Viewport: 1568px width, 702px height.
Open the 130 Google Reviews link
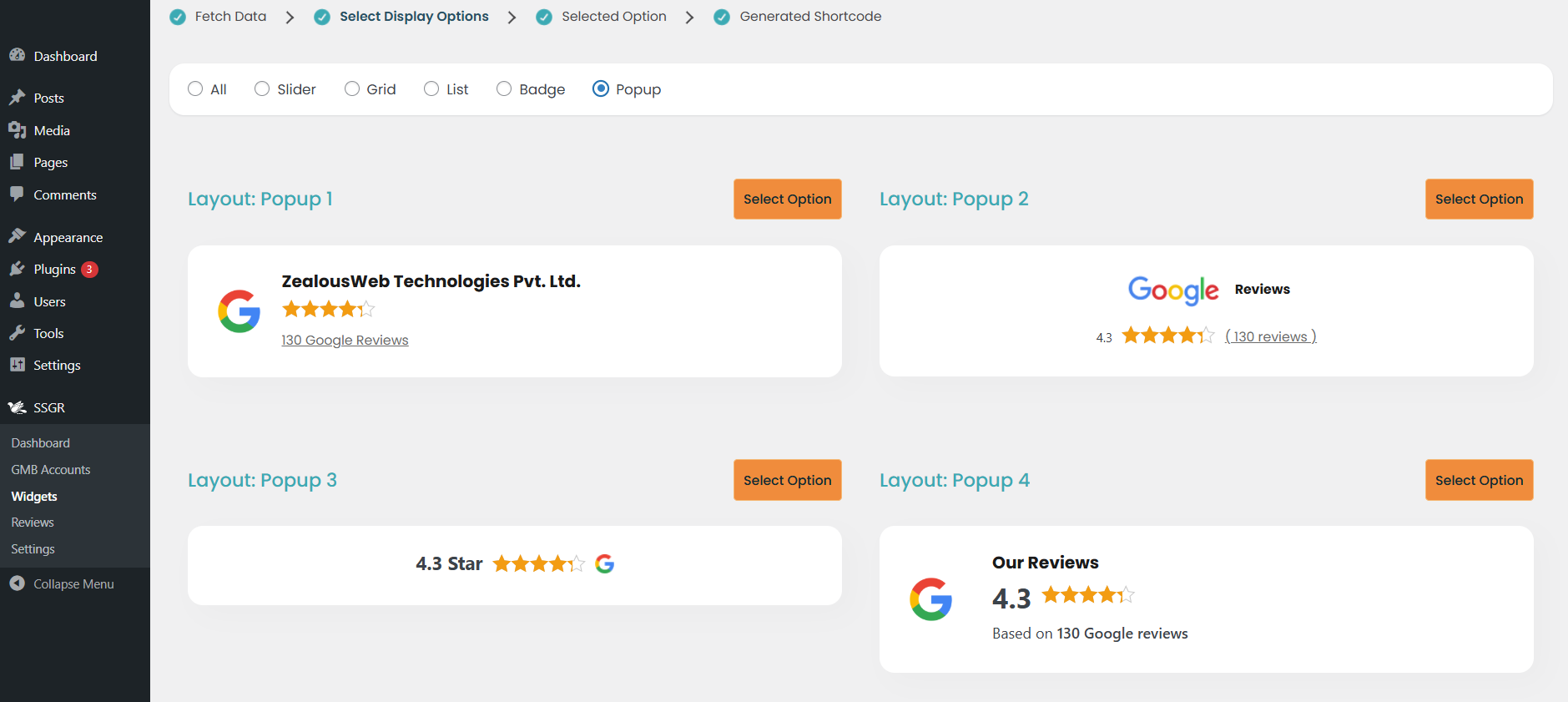(345, 340)
